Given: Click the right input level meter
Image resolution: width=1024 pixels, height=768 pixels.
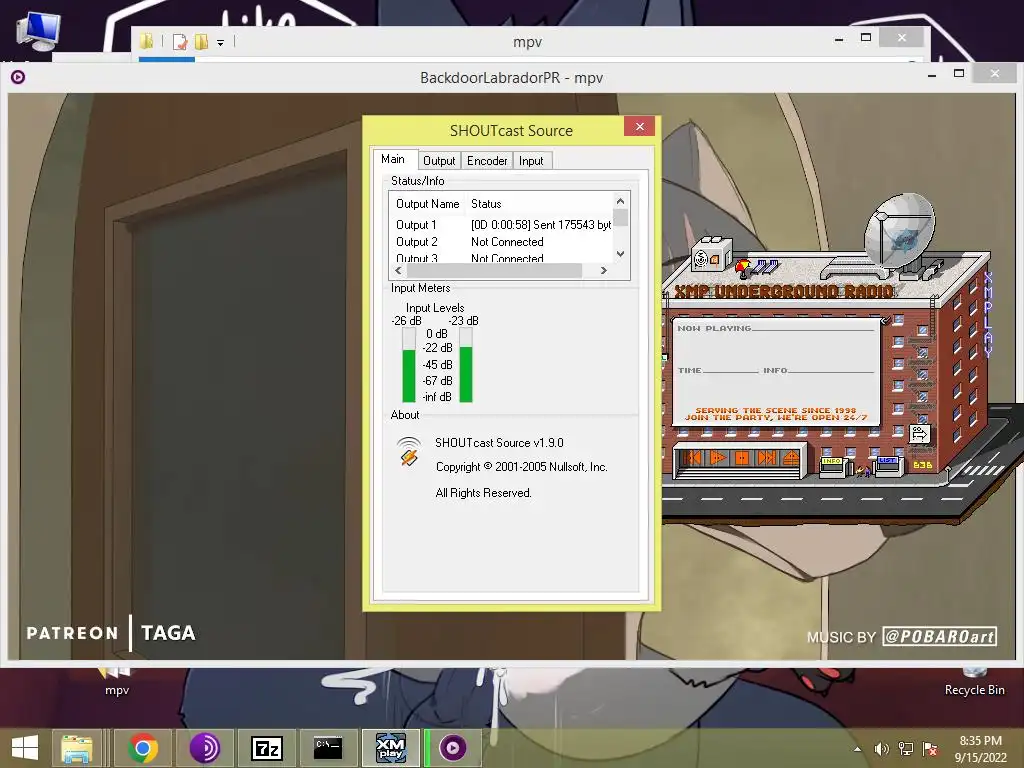Looking at the screenshot, I should click(466, 365).
